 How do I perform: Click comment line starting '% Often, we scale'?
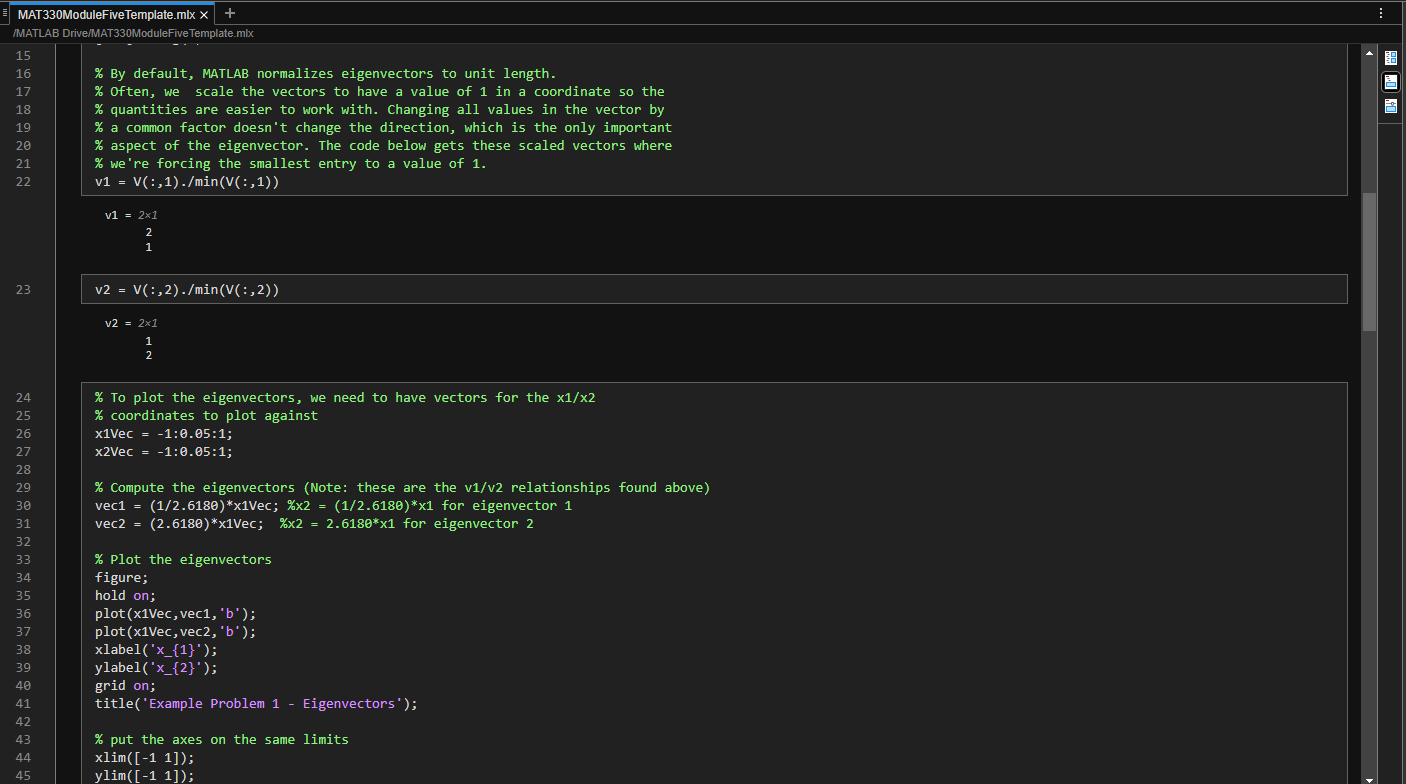[x=380, y=92]
